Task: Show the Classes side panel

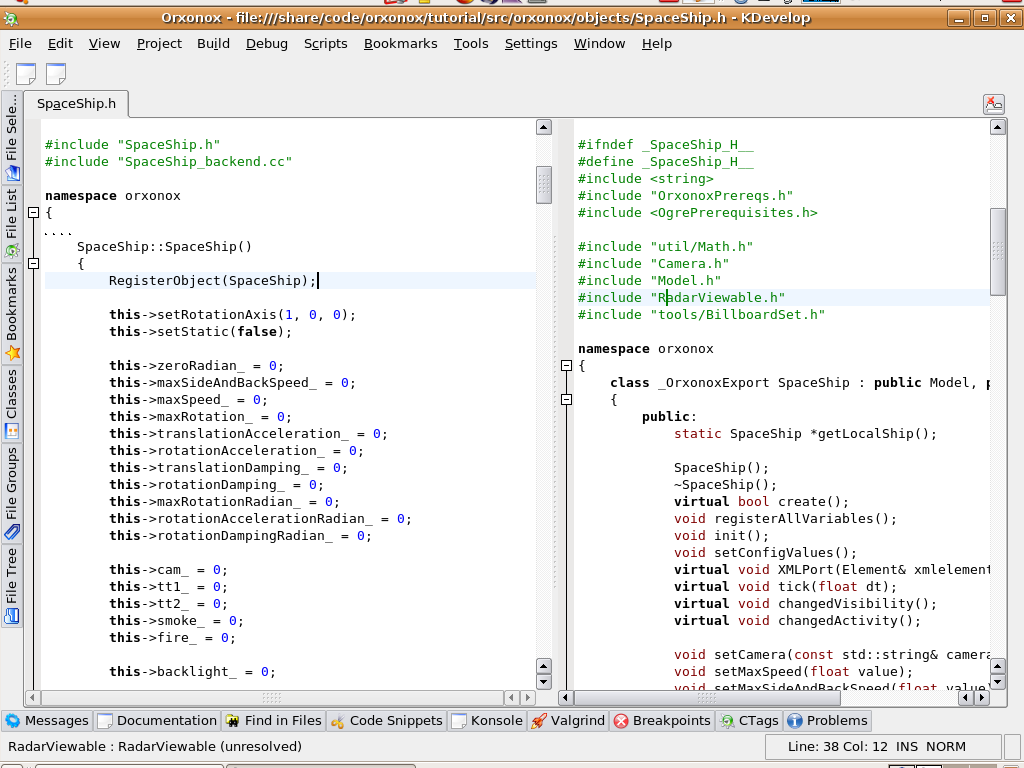Action: pos(12,403)
